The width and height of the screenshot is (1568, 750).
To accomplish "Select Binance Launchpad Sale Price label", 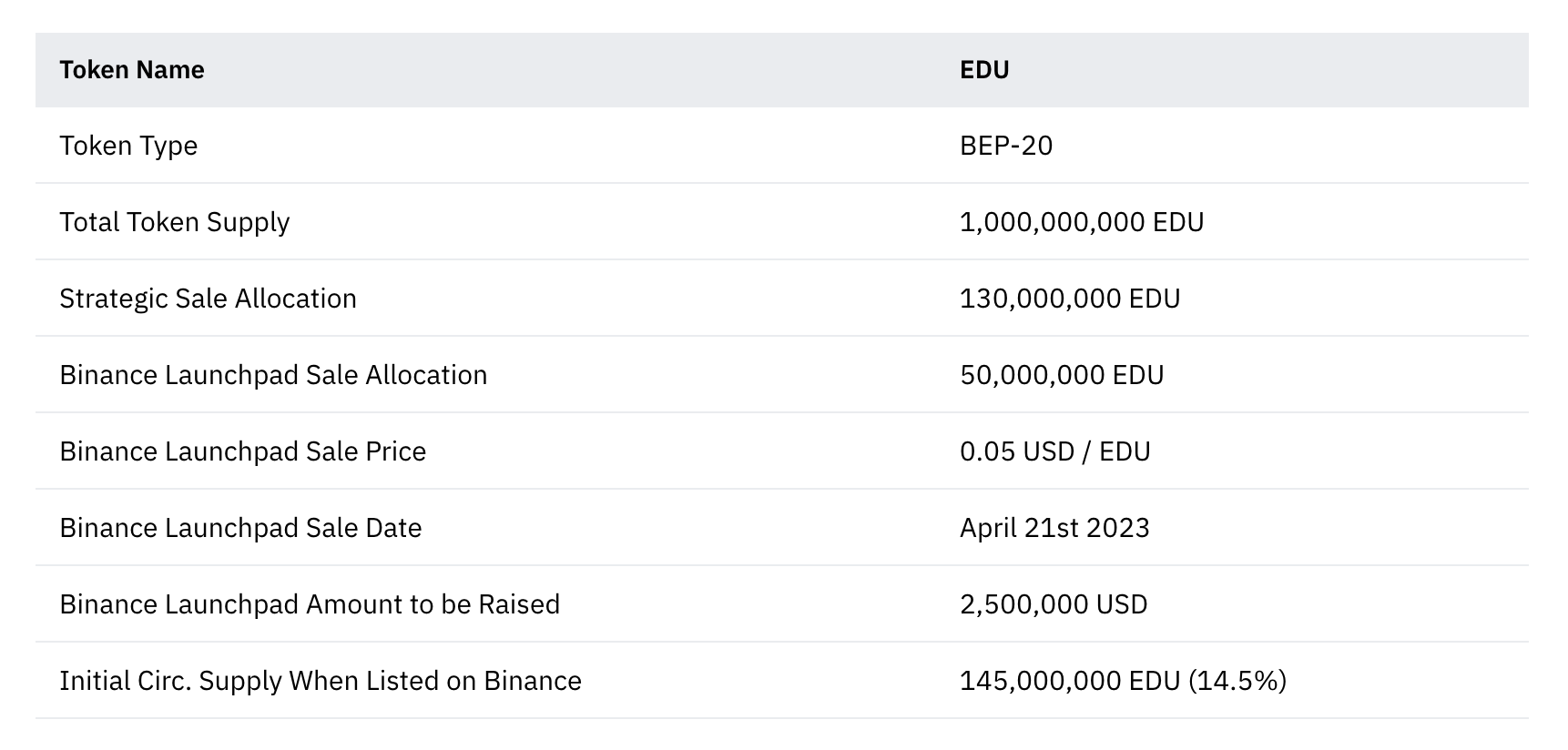I will (242, 451).
